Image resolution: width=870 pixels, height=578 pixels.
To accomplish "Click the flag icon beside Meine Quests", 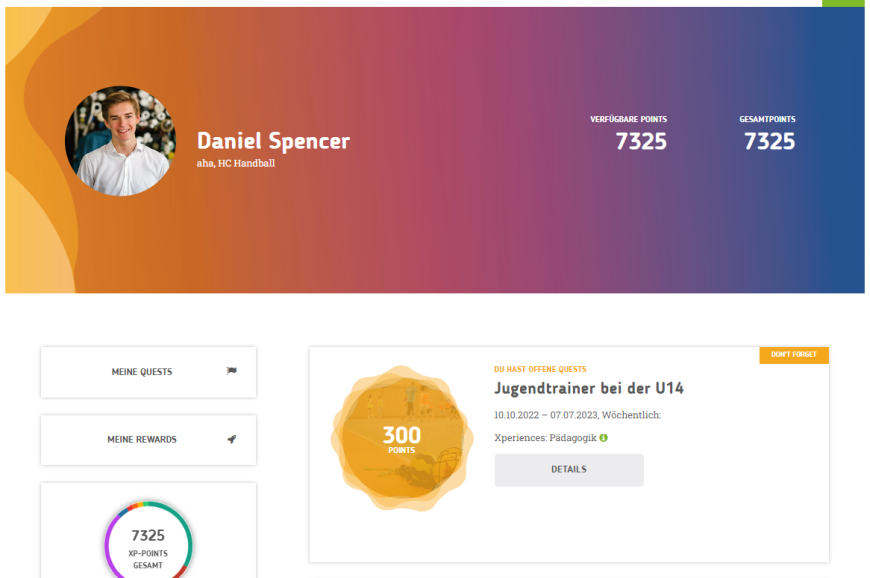I will pyautogui.click(x=232, y=371).
